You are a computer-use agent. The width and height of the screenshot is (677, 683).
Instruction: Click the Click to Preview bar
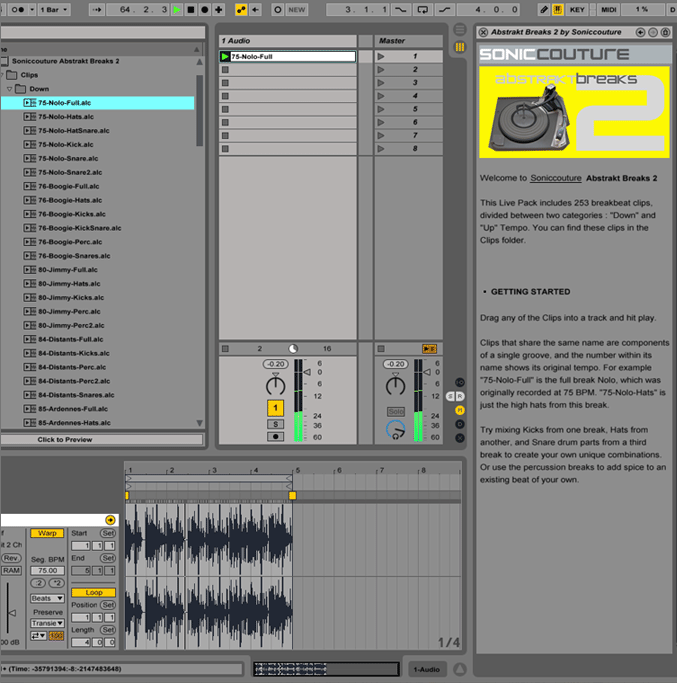coord(102,440)
